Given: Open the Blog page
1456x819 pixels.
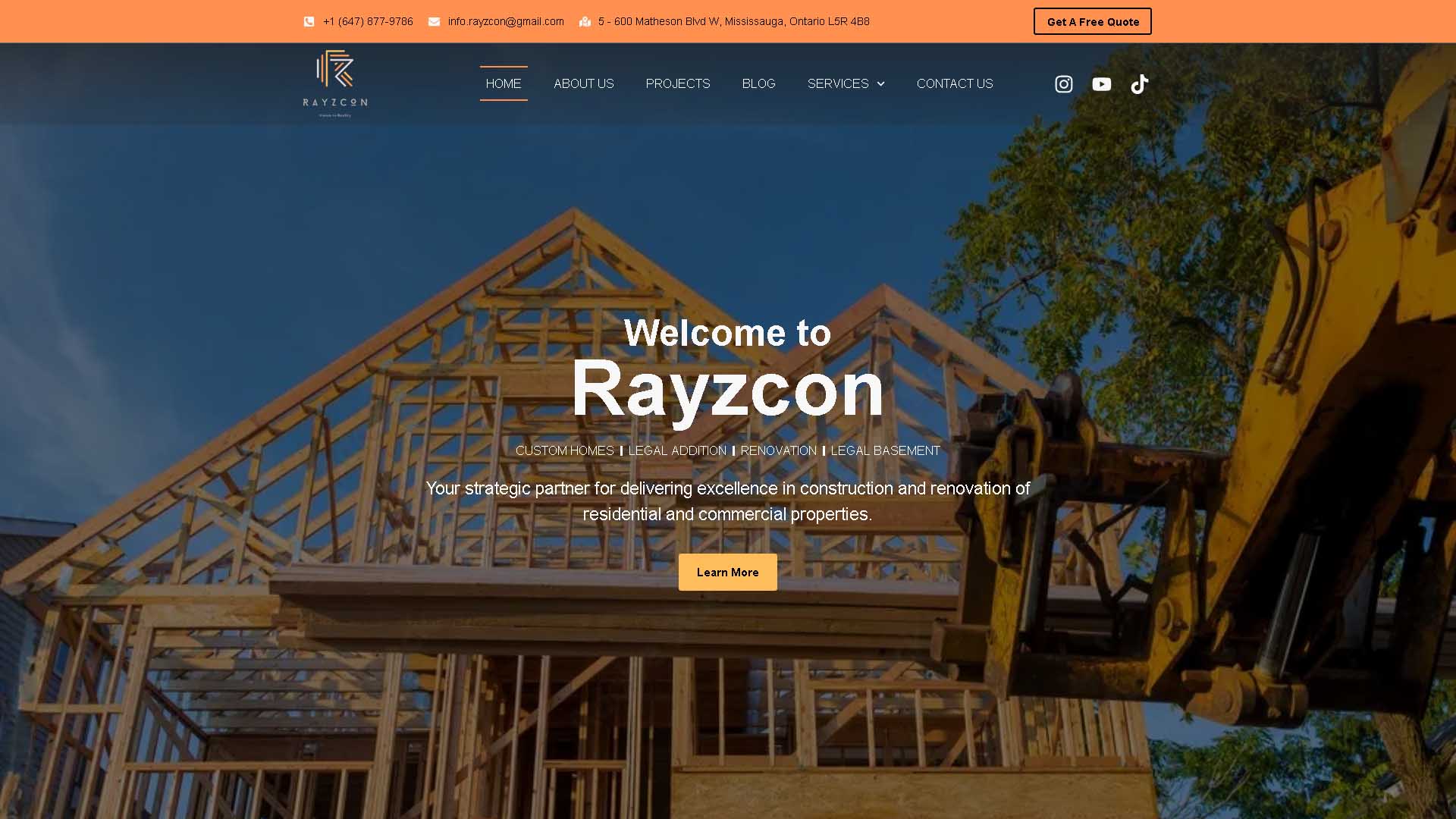Looking at the screenshot, I should click(758, 83).
